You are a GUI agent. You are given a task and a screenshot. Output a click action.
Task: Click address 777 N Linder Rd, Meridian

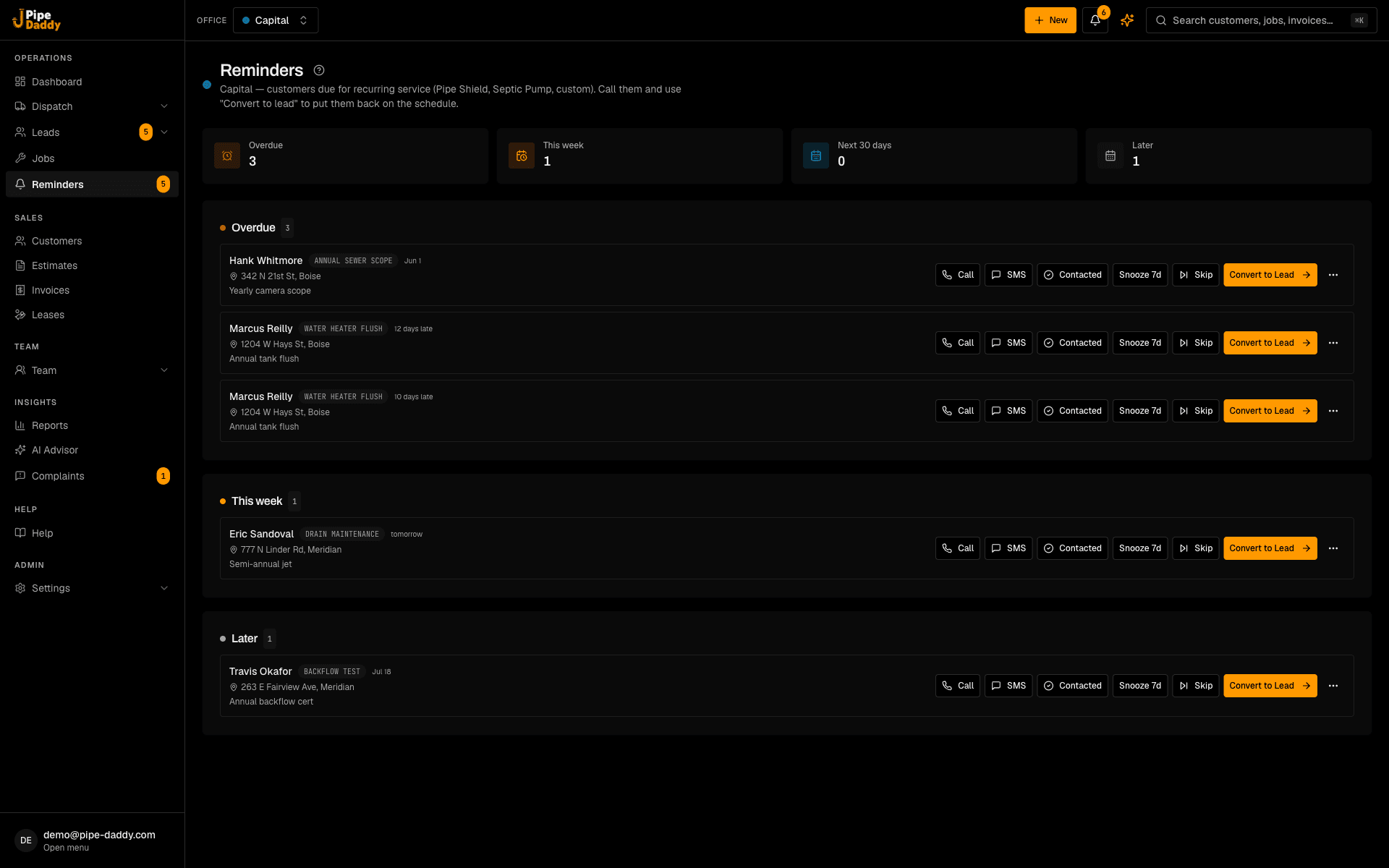[291, 550]
